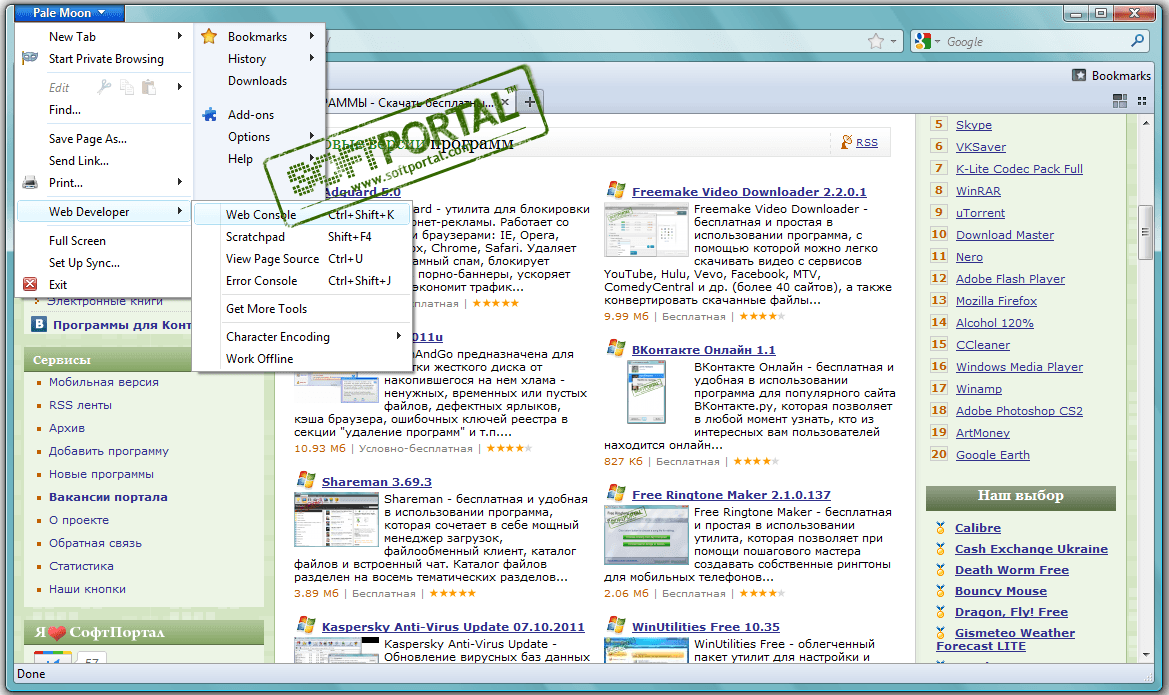Image resolution: width=1169 pixels, height=695 pixels.
Task: Click the red Exit icon in menu
Action: 30,284
